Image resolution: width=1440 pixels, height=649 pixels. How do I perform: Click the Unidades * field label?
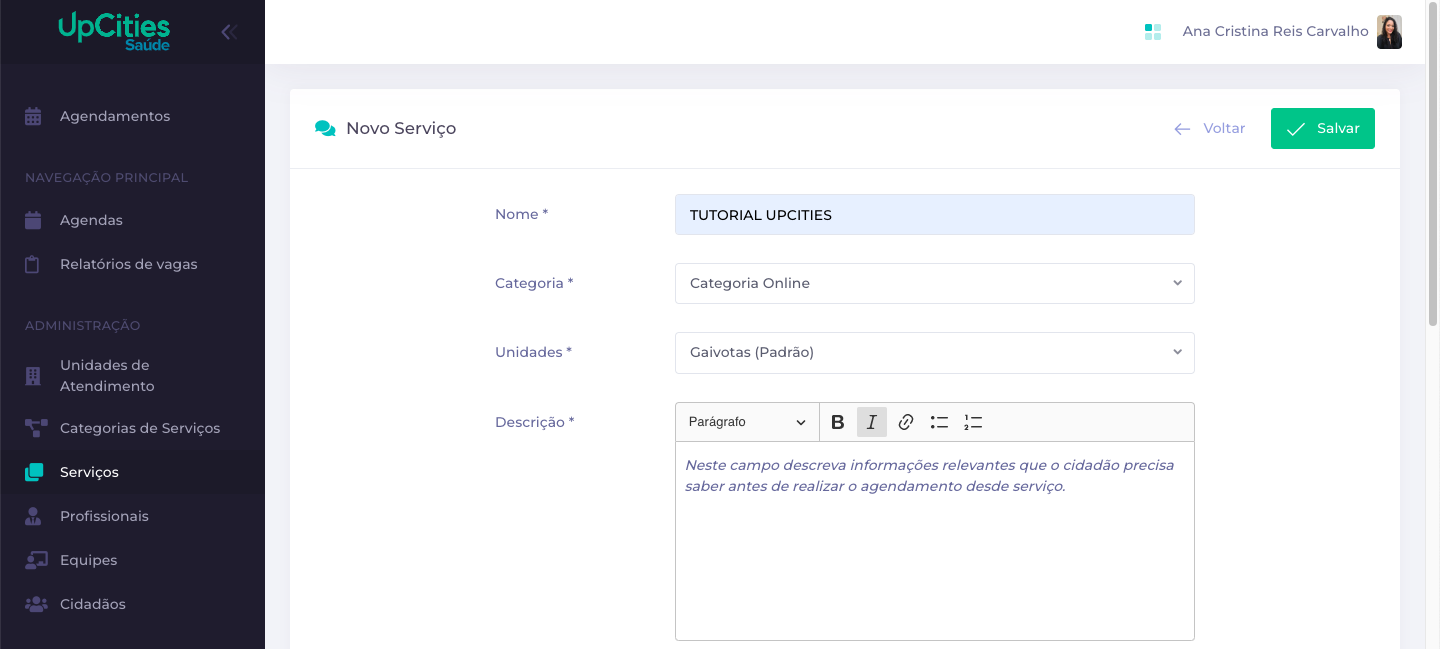[533, 352]
